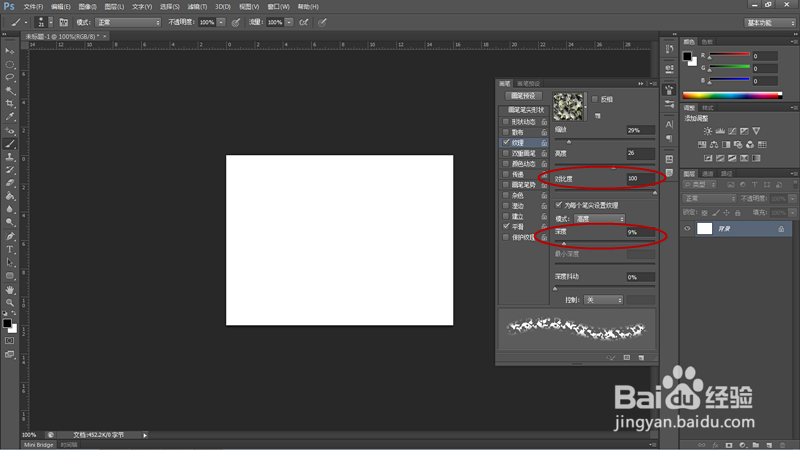Select the Lasso tool
This screenshot has width=800, height=450.
click(x=10, y=78)
